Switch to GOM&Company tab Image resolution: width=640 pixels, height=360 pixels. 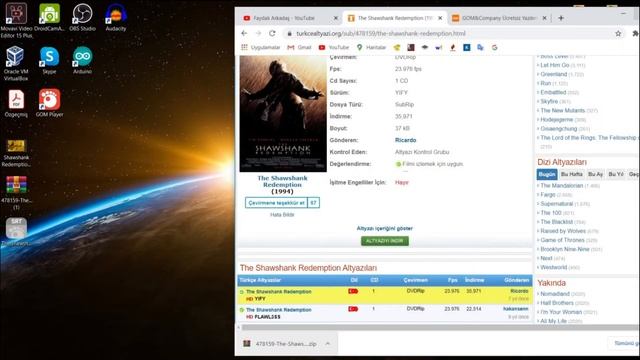(x=499, y=18)
